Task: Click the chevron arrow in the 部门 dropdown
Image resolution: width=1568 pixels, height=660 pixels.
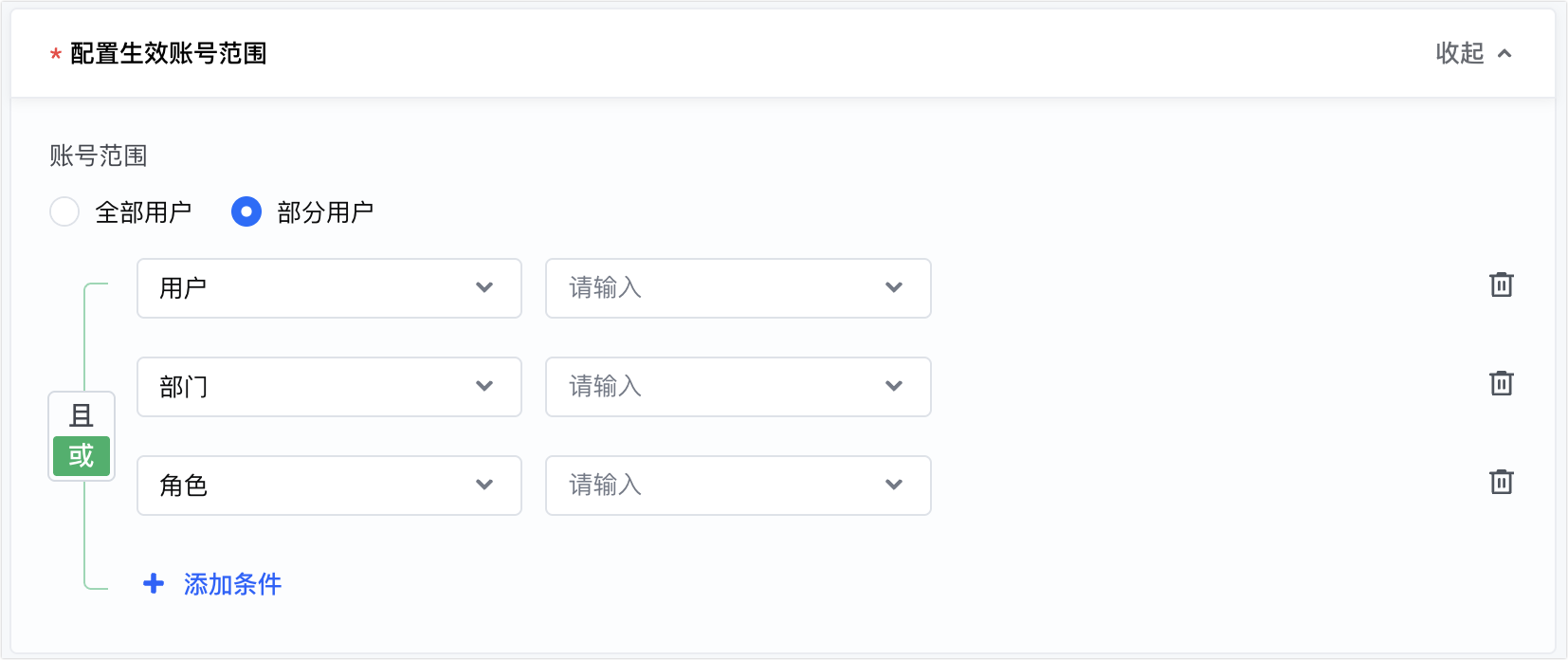Action: (484, 386)
